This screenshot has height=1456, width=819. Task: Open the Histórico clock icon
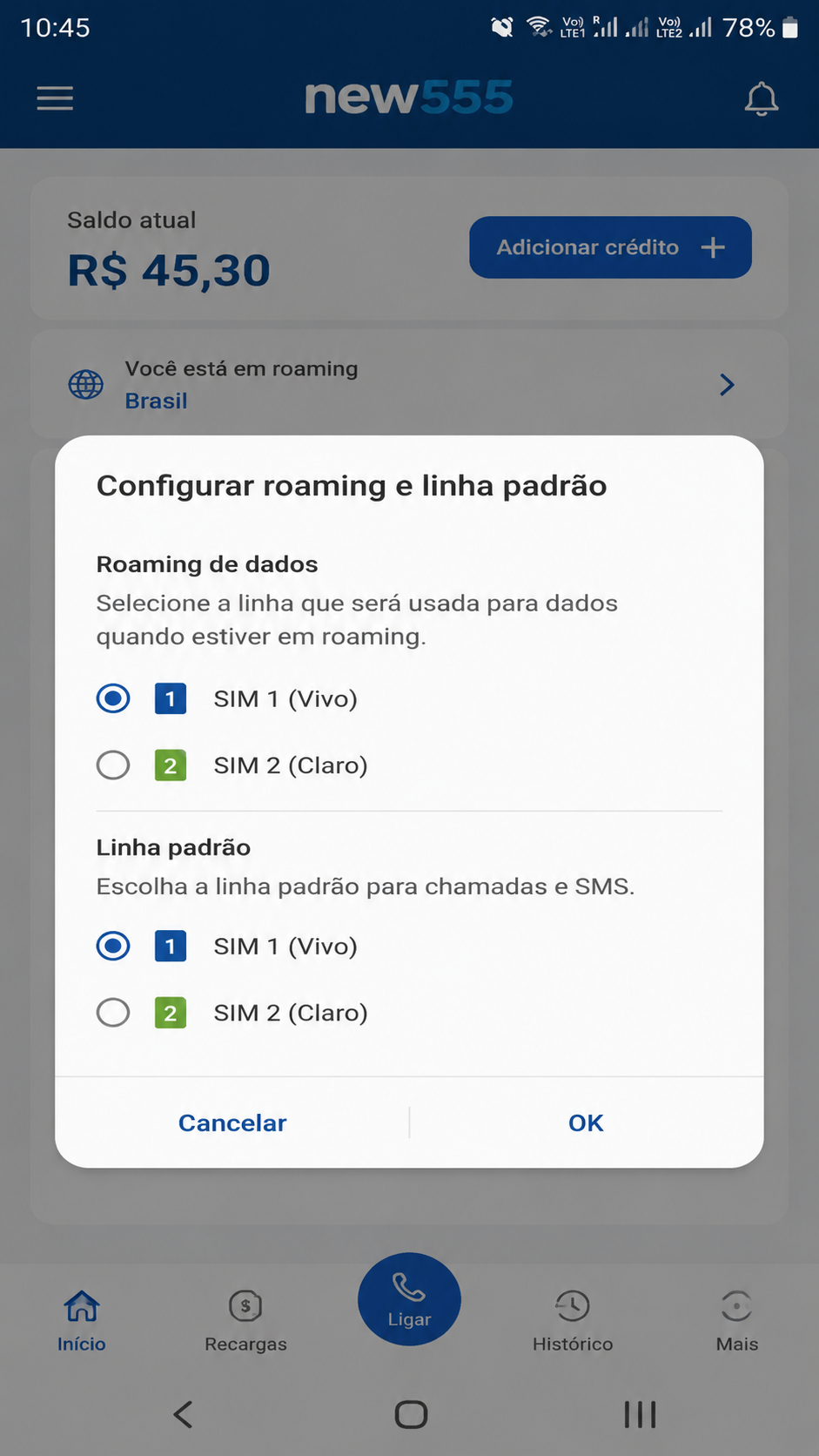pos(573,1305)
